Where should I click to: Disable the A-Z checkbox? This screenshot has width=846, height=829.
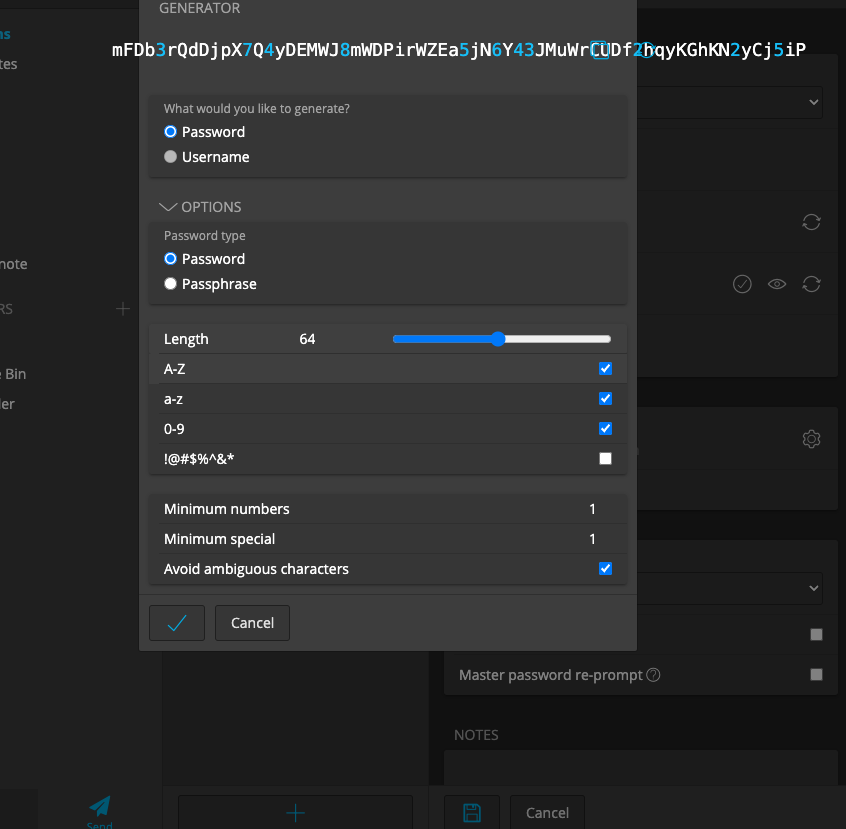tap(605, 368)
